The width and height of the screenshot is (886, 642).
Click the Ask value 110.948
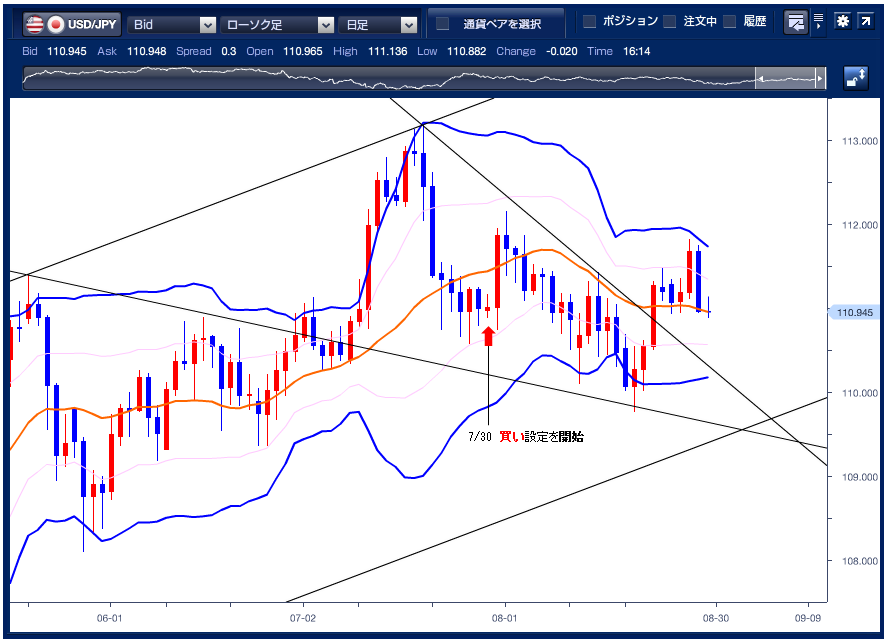[146, 51]
